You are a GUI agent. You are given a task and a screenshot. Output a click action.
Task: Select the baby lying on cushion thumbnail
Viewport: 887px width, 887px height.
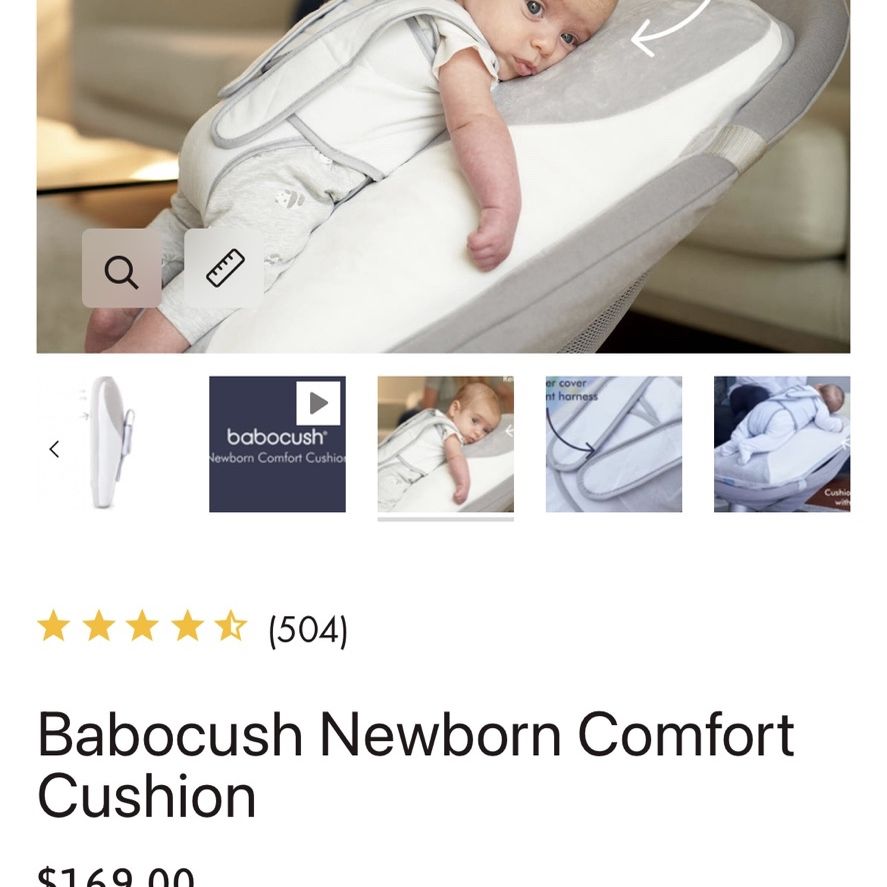(446, 444)
